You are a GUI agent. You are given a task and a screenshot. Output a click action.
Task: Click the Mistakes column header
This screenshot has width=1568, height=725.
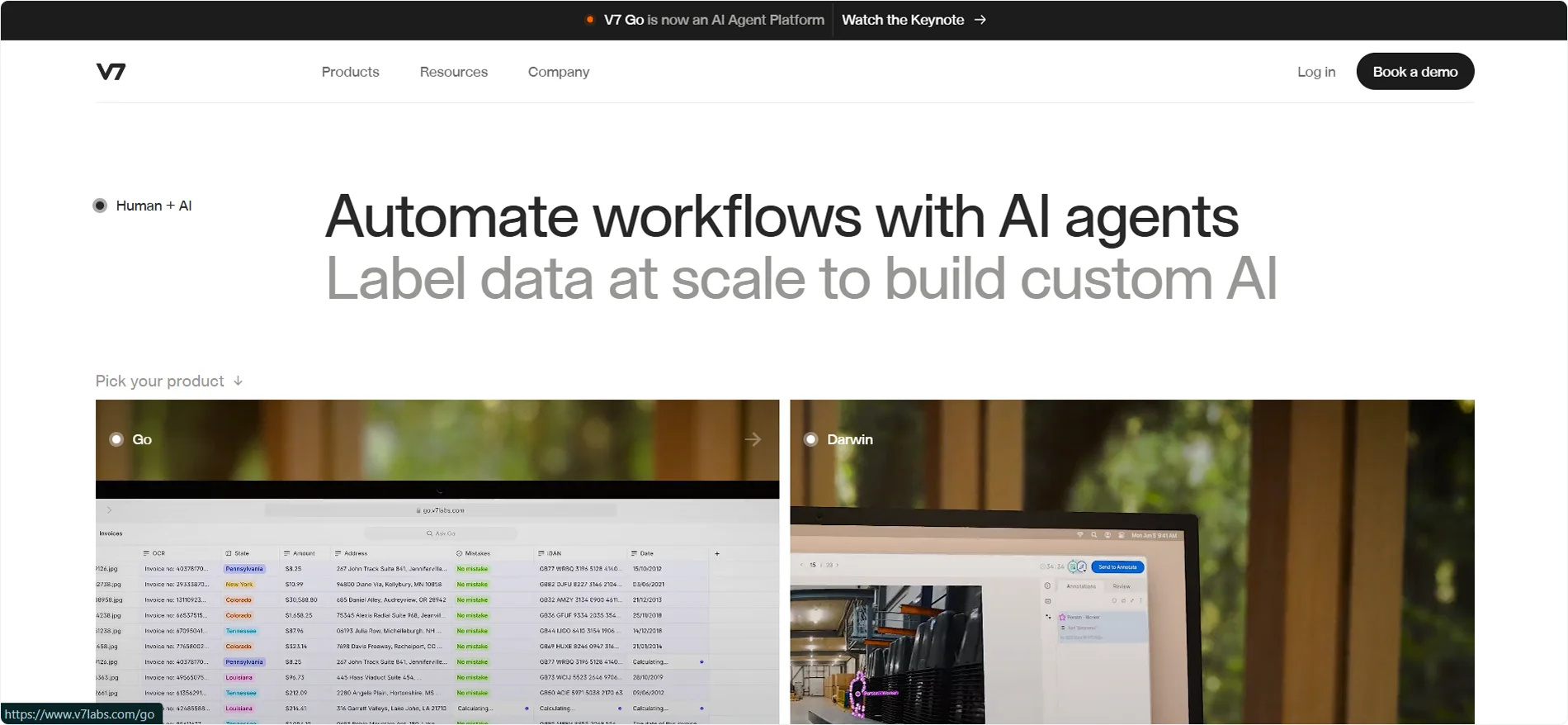point(474,553)
